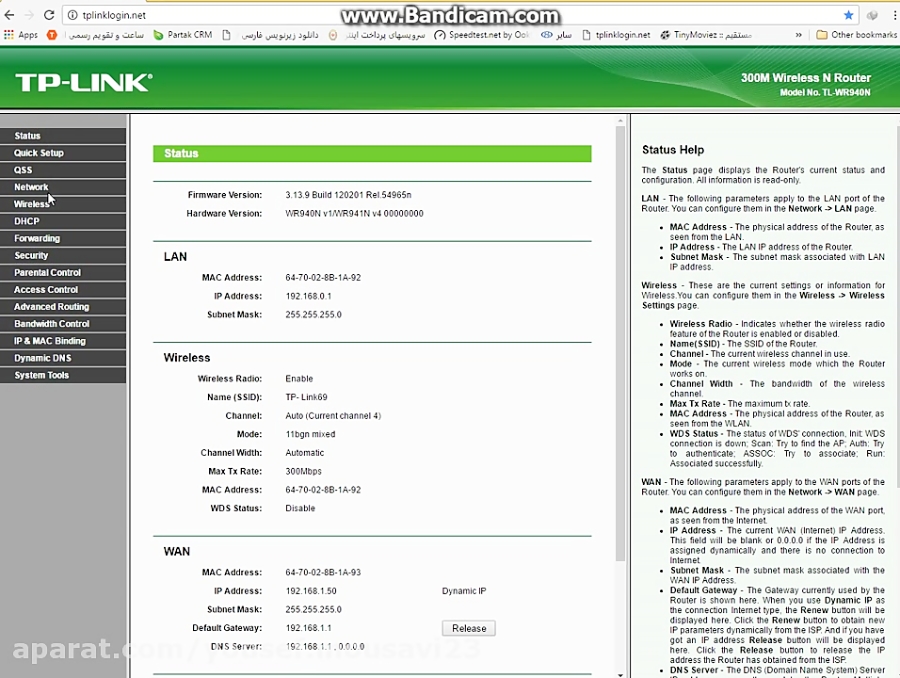Image resolution: width=900 pixels, height=678 pixels.
Task: Click the LAN subnet mask 255.255.255.0
Action: [x=313, y=315]
